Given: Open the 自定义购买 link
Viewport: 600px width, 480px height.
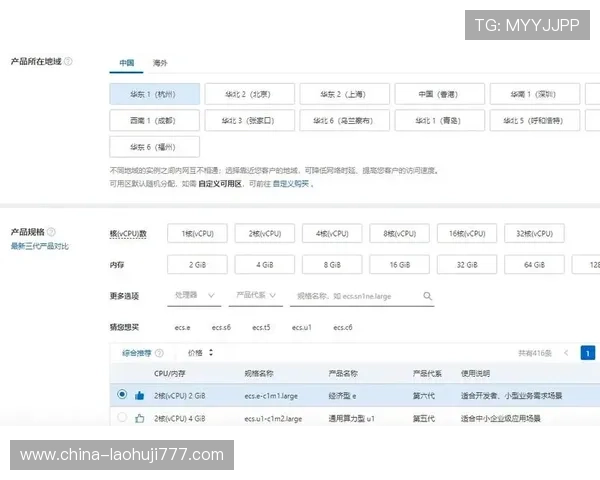Looking at the screenshot, I should pos(291,184).
